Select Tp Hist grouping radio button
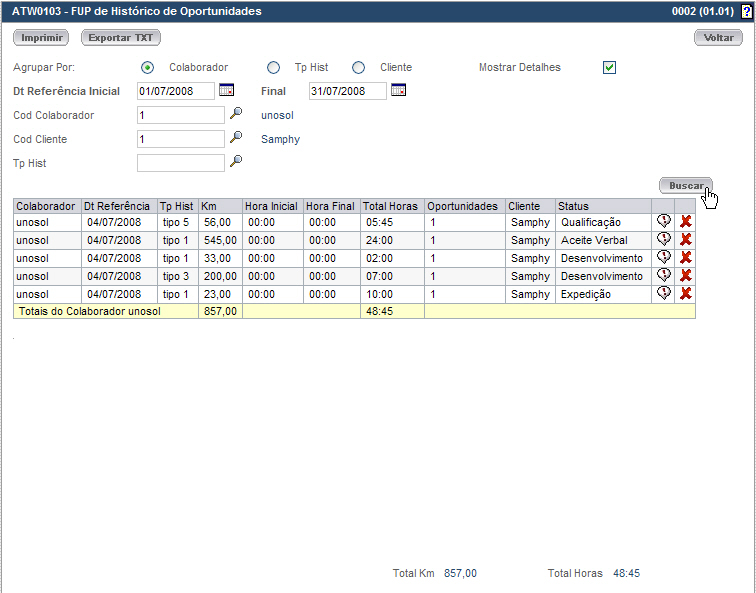 coord(274,68)
